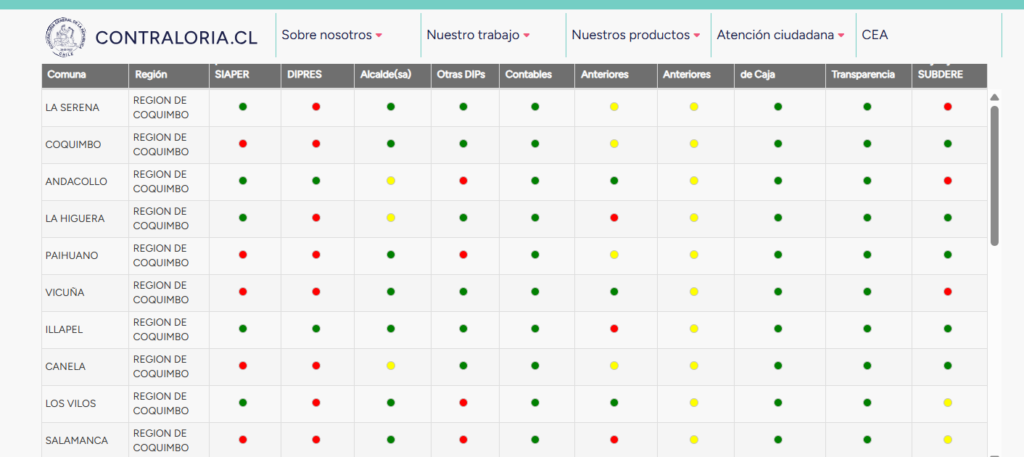1024x457 pixels.
Task: Click Andacollo's yellow Alcalde(sa) status dot
Action: point(391,181)
